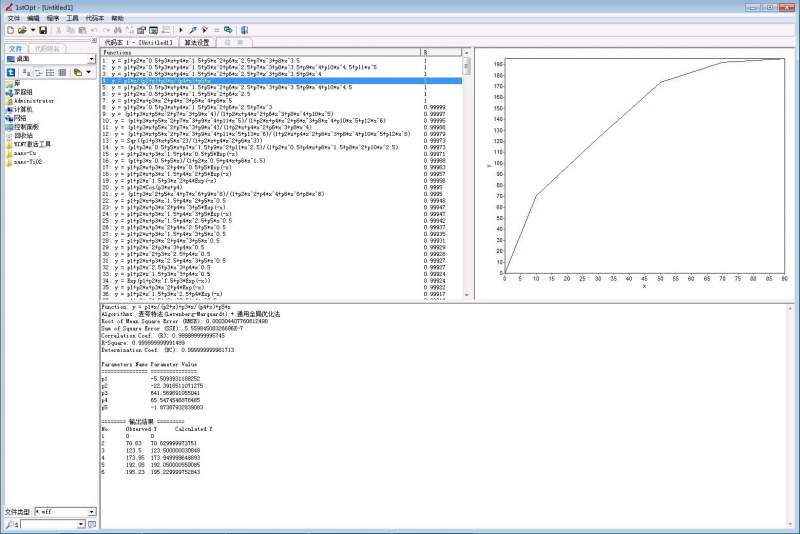Select the 控制面板 item in file tree
Screen dimensions: 800x534
pos(26,126)
